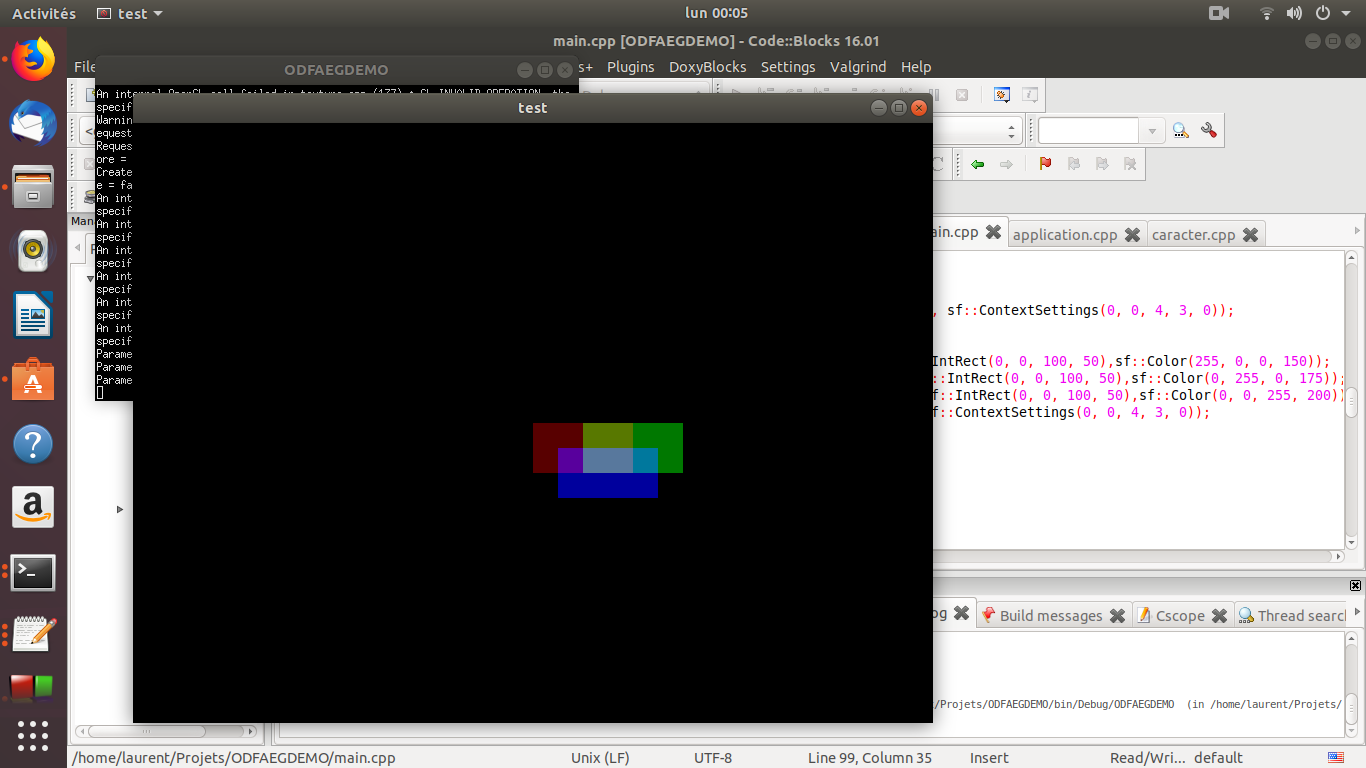1366x768 pixels.
Task: Open the Text Editor notepad dock icon
Action: pyautogui.click(x=33, y=635)
